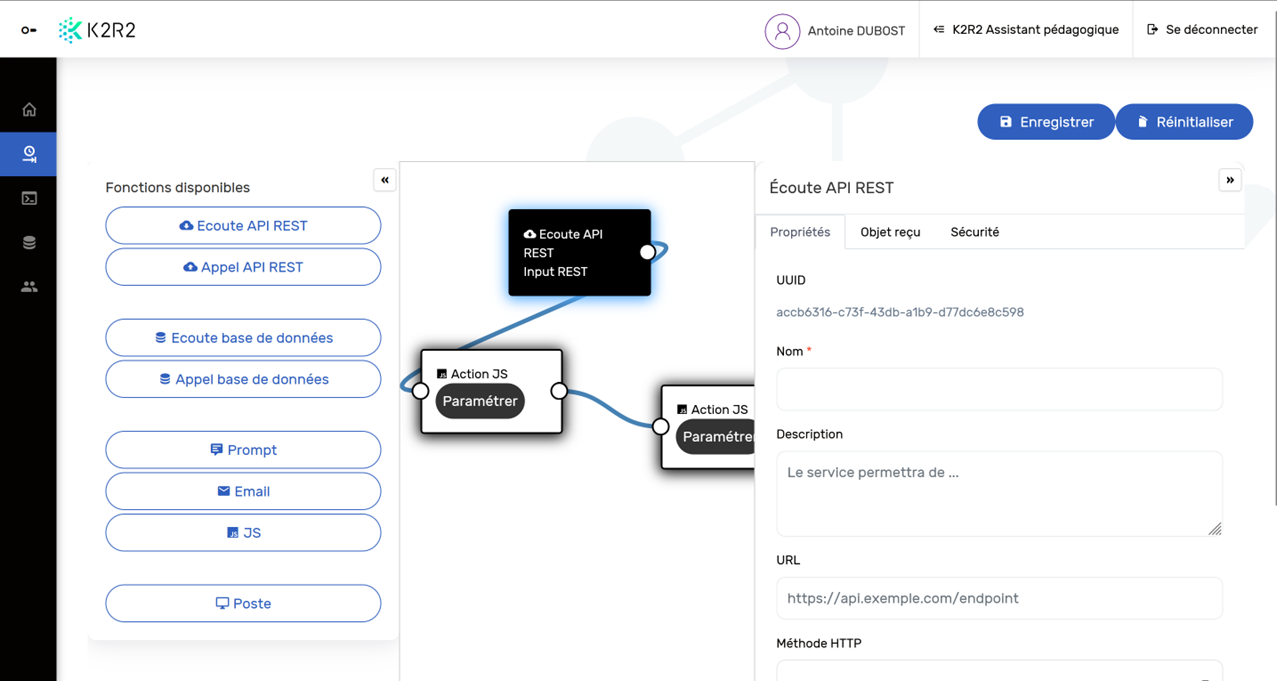This screenshot has width=1277, height=681.
Task: Click the URL input field
Action: (998, 598)
